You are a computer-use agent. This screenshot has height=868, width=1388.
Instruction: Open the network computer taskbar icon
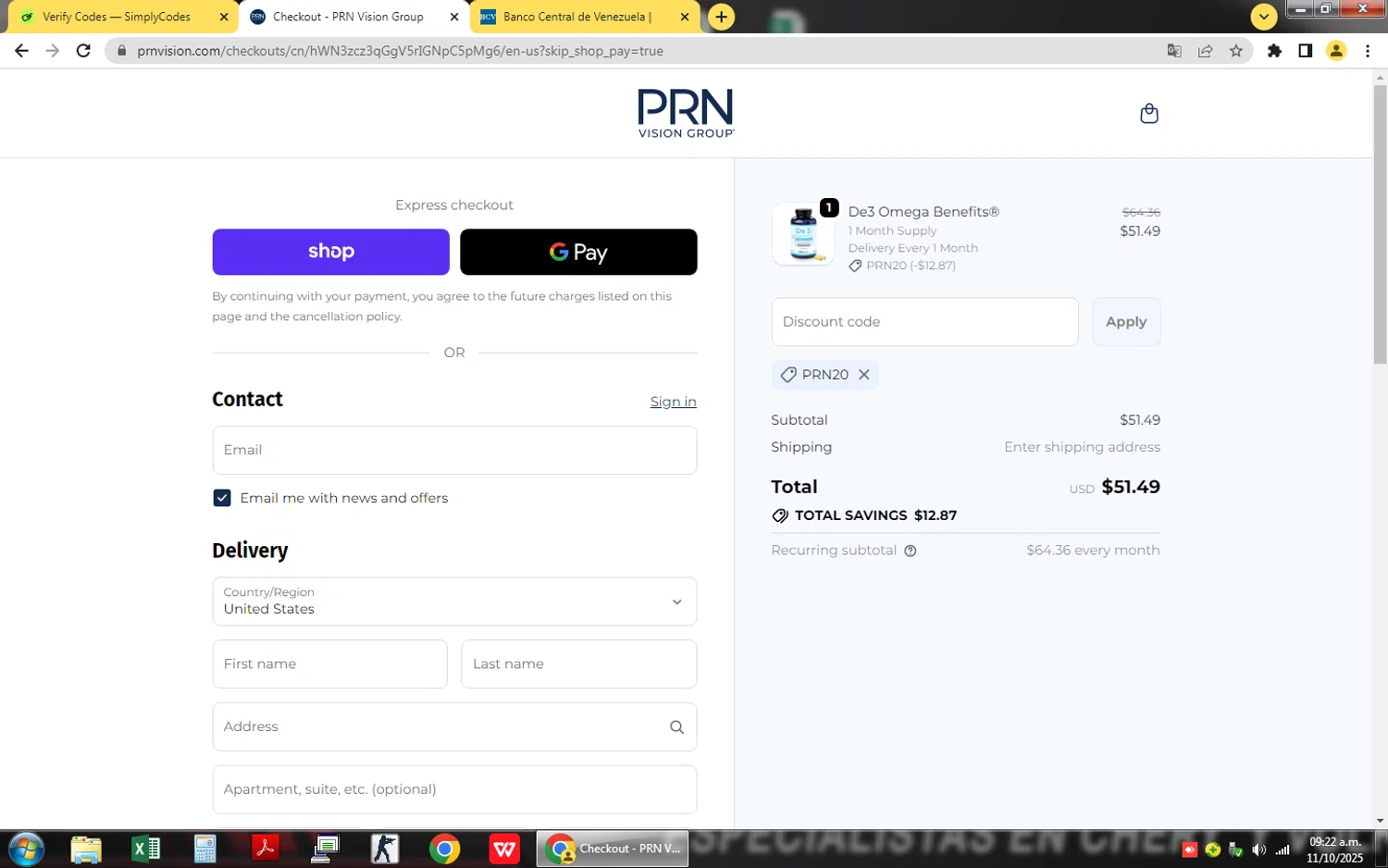click(325, 849)
